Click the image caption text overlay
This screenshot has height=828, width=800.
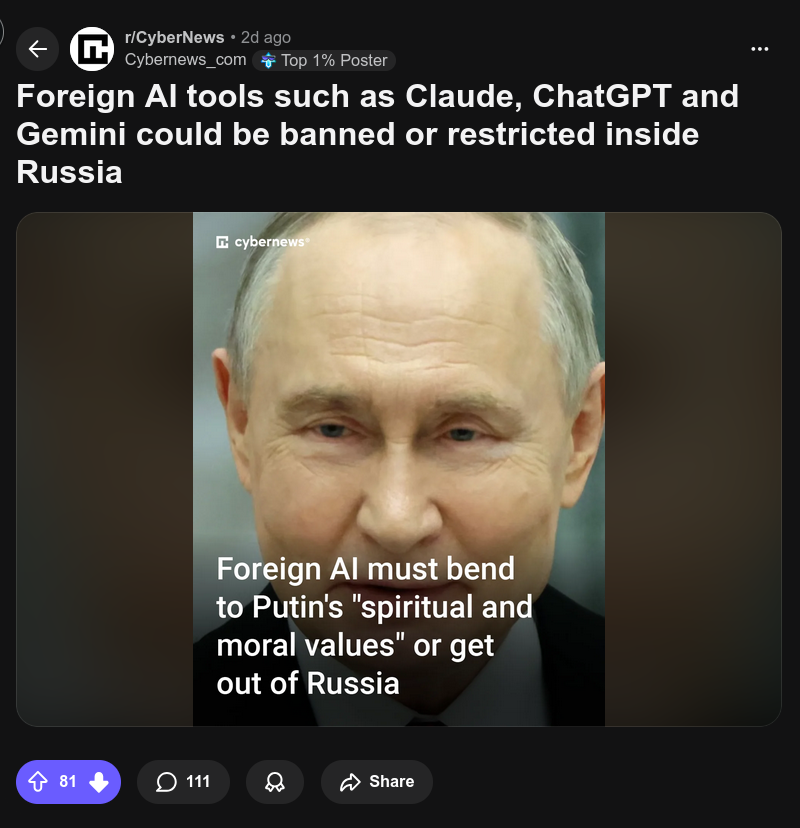[374, 626]
